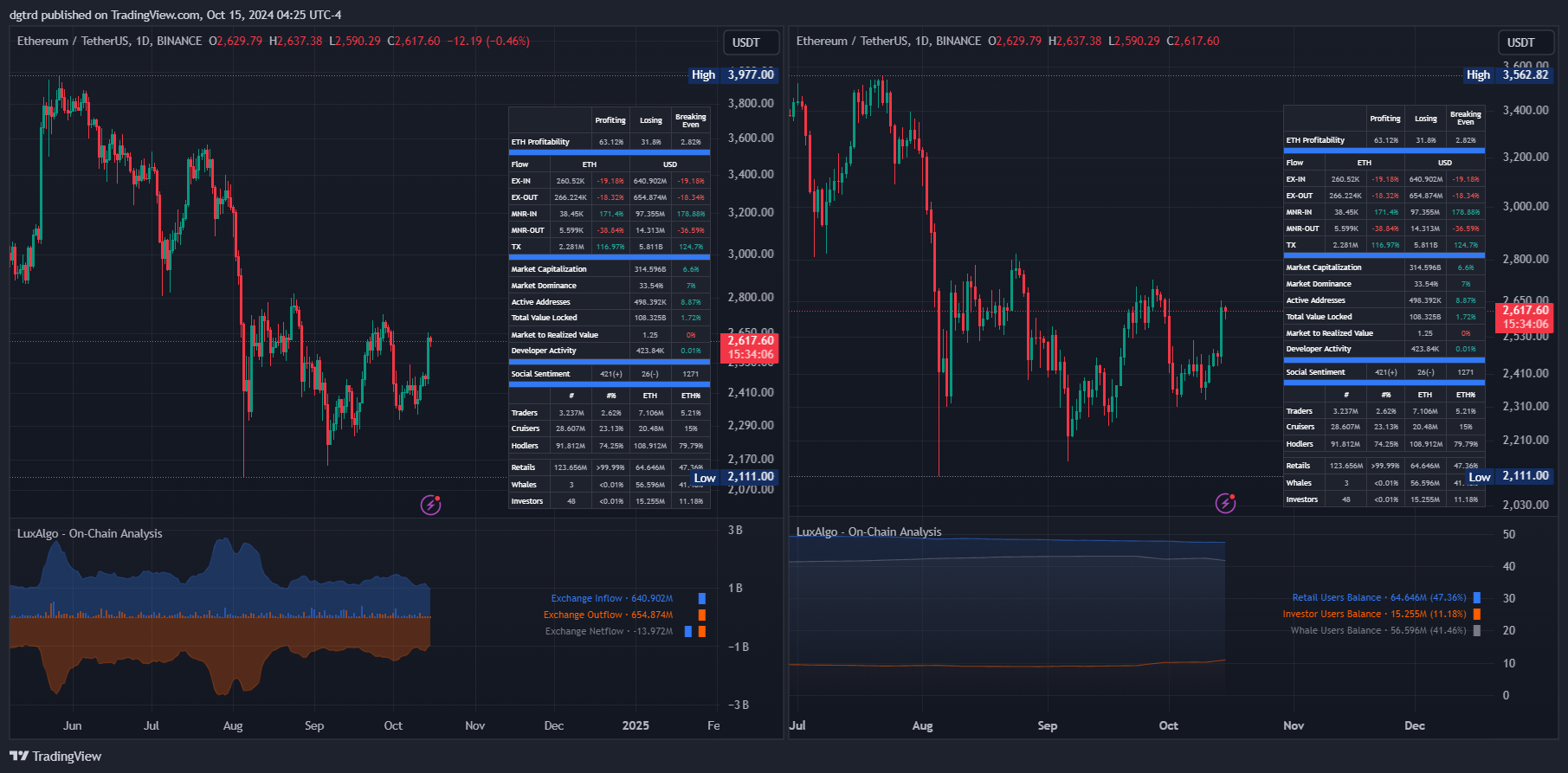Click the Breaking Even header in left table
Viewport: 1568px width, 773px height.
[x=691, y=120]
